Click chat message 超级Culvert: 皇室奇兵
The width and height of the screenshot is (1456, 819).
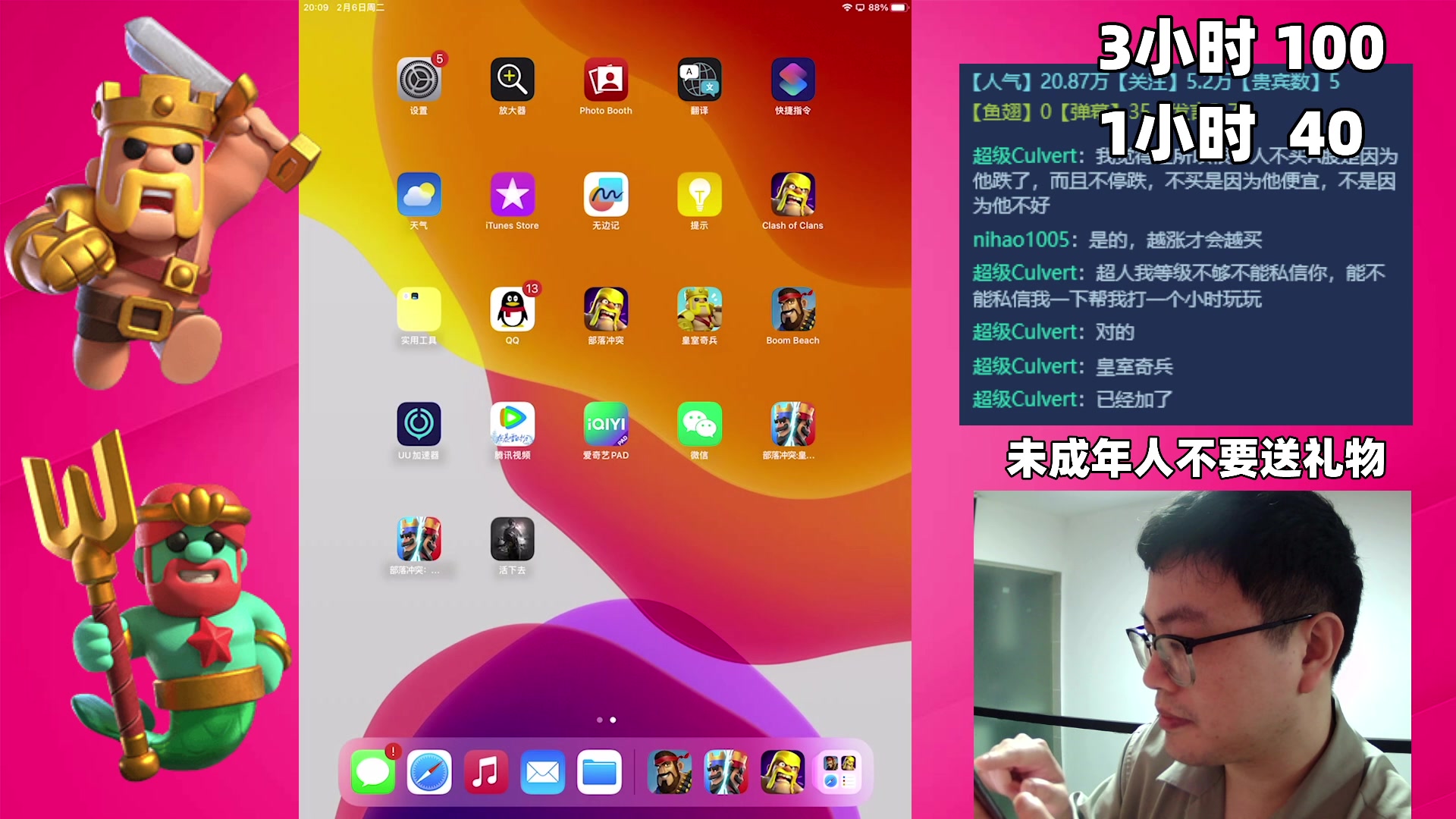[x=1072, y=366]
